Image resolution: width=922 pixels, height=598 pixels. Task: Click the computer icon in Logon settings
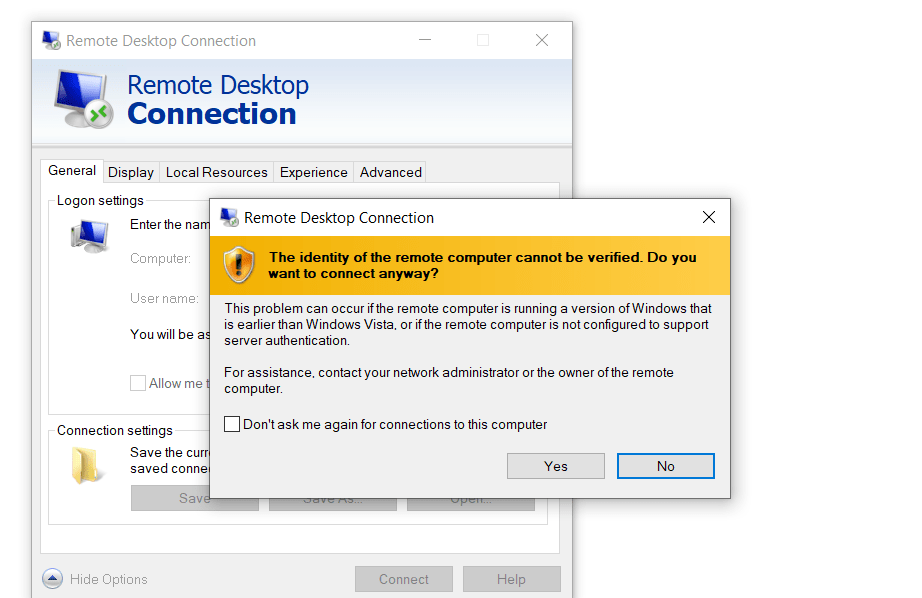pos(89,236)
